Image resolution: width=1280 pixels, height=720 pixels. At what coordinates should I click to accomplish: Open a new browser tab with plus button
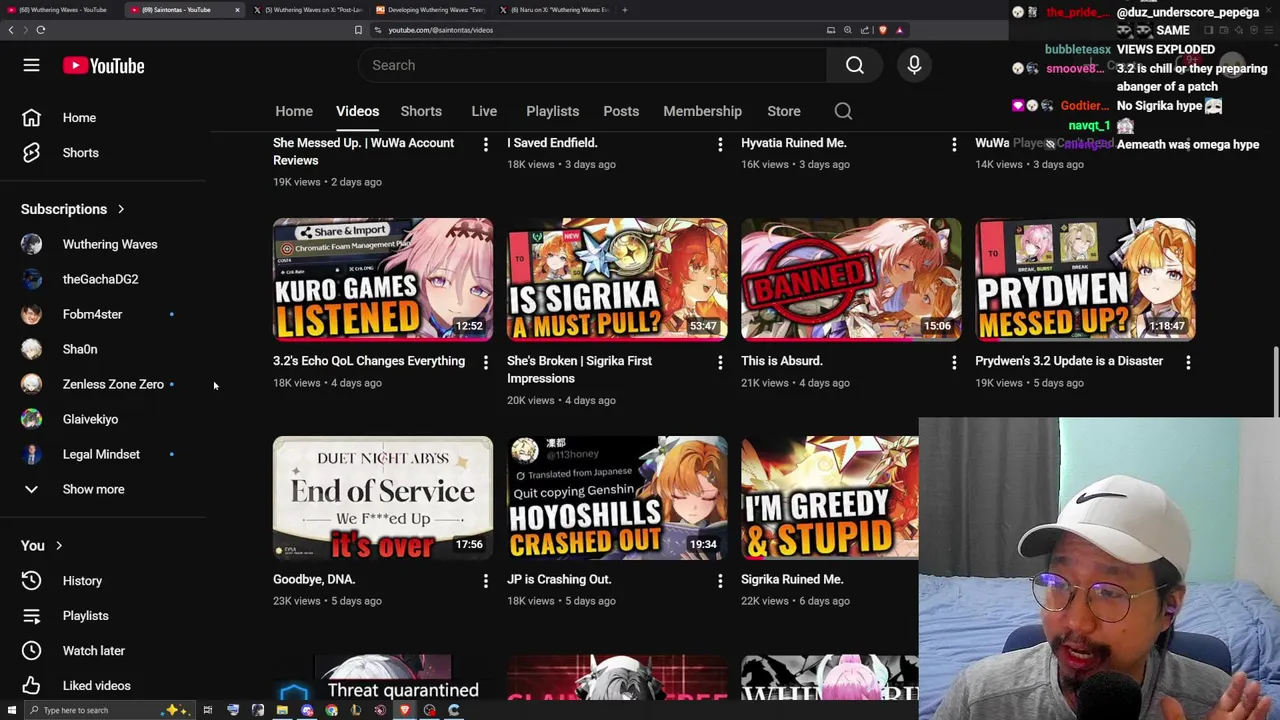click(624, 10)
